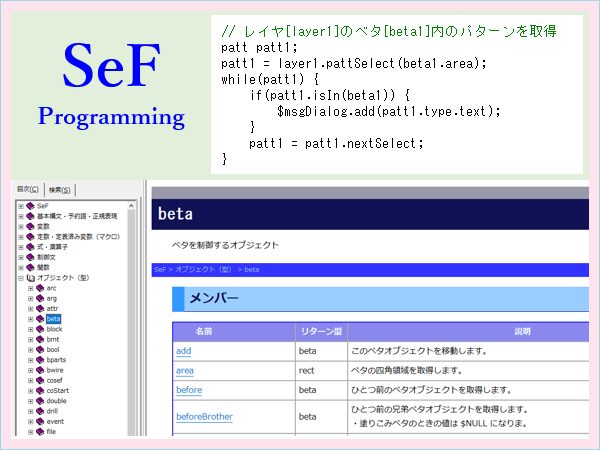Screen dimensions: 600x450
Task: Open the beforeBrother member link
Action: click(205, 416)
